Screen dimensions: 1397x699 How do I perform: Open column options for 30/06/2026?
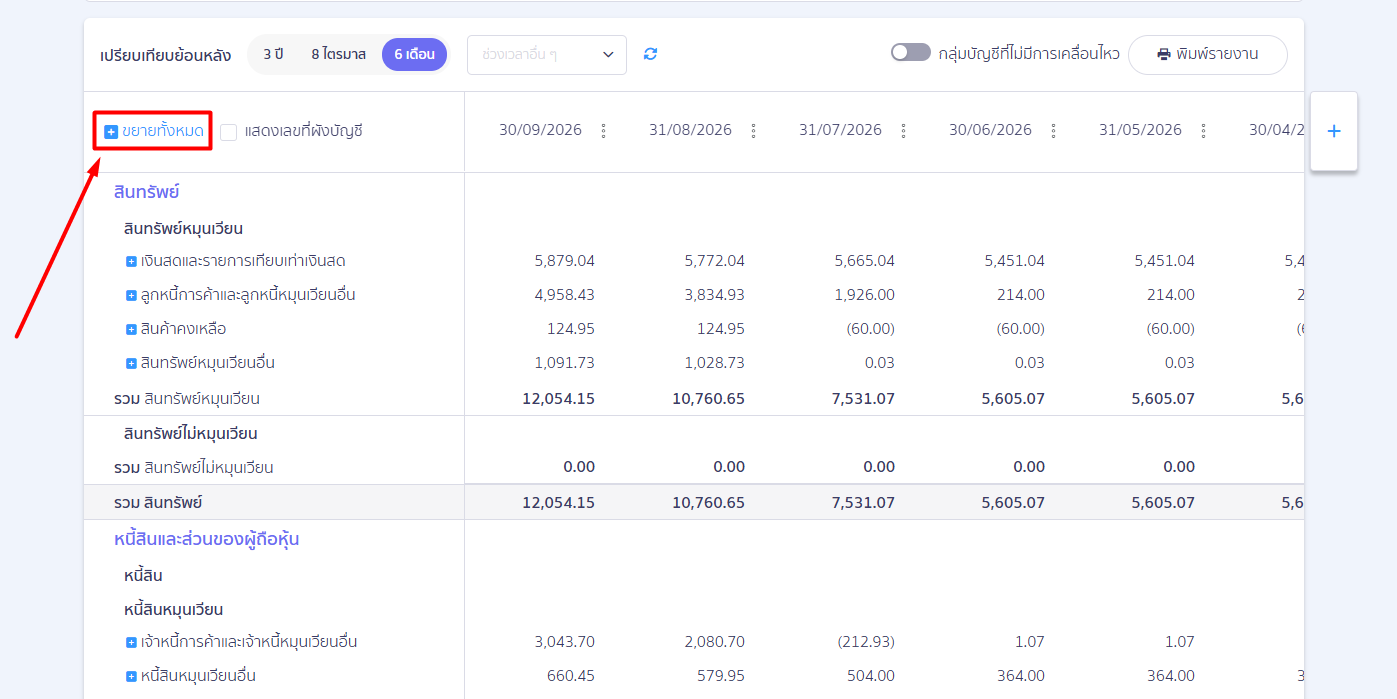tap(1053, 131)
